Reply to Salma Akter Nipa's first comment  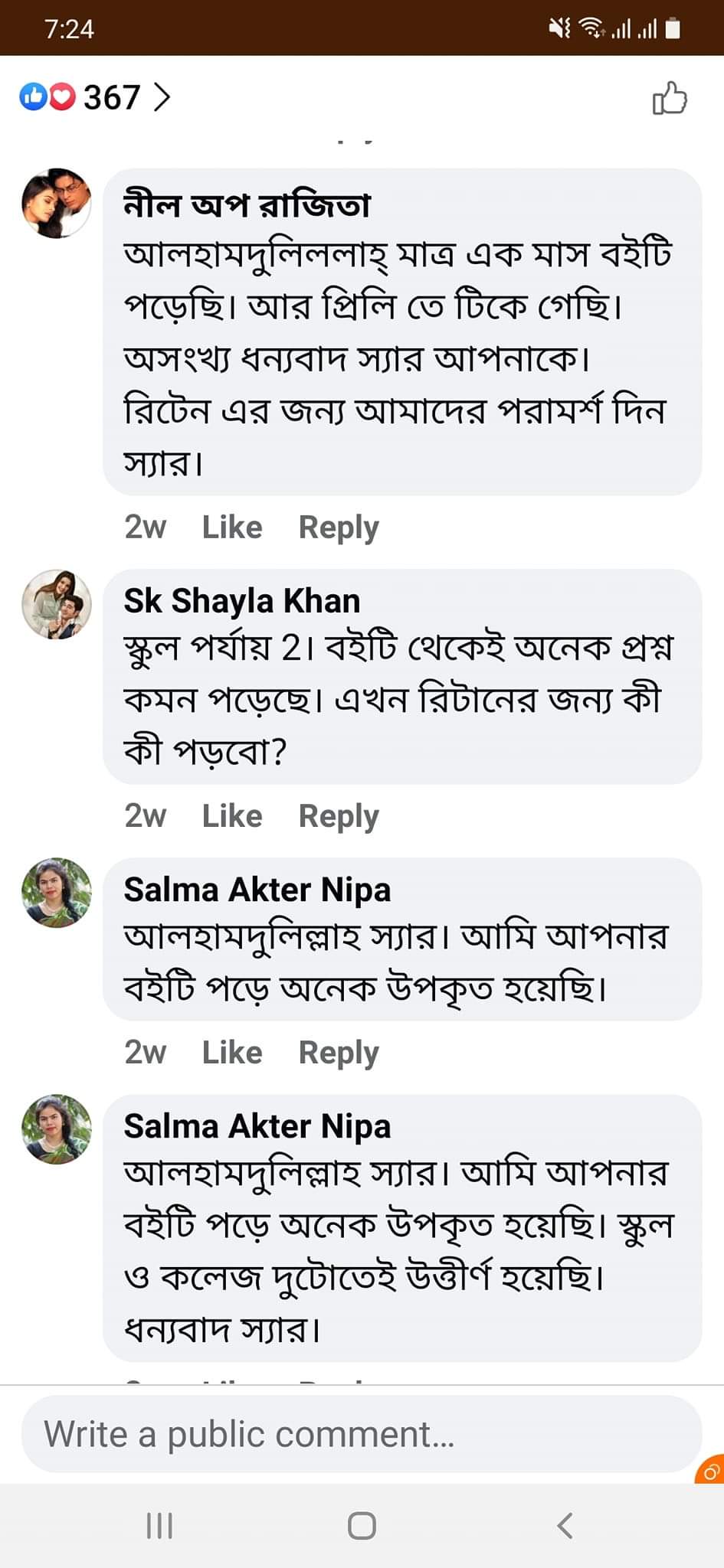[x=338, y=1052]
